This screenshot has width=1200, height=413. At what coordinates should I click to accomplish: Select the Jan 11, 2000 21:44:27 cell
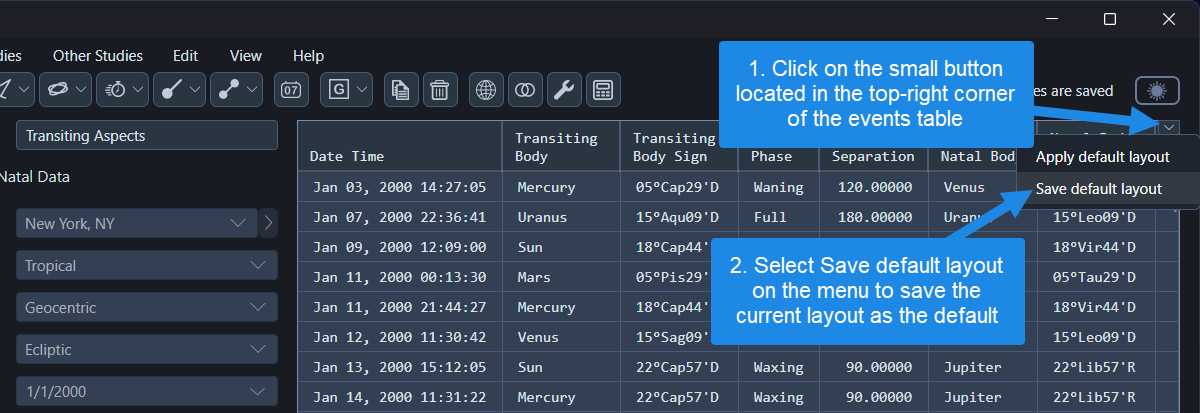[400, 307]
